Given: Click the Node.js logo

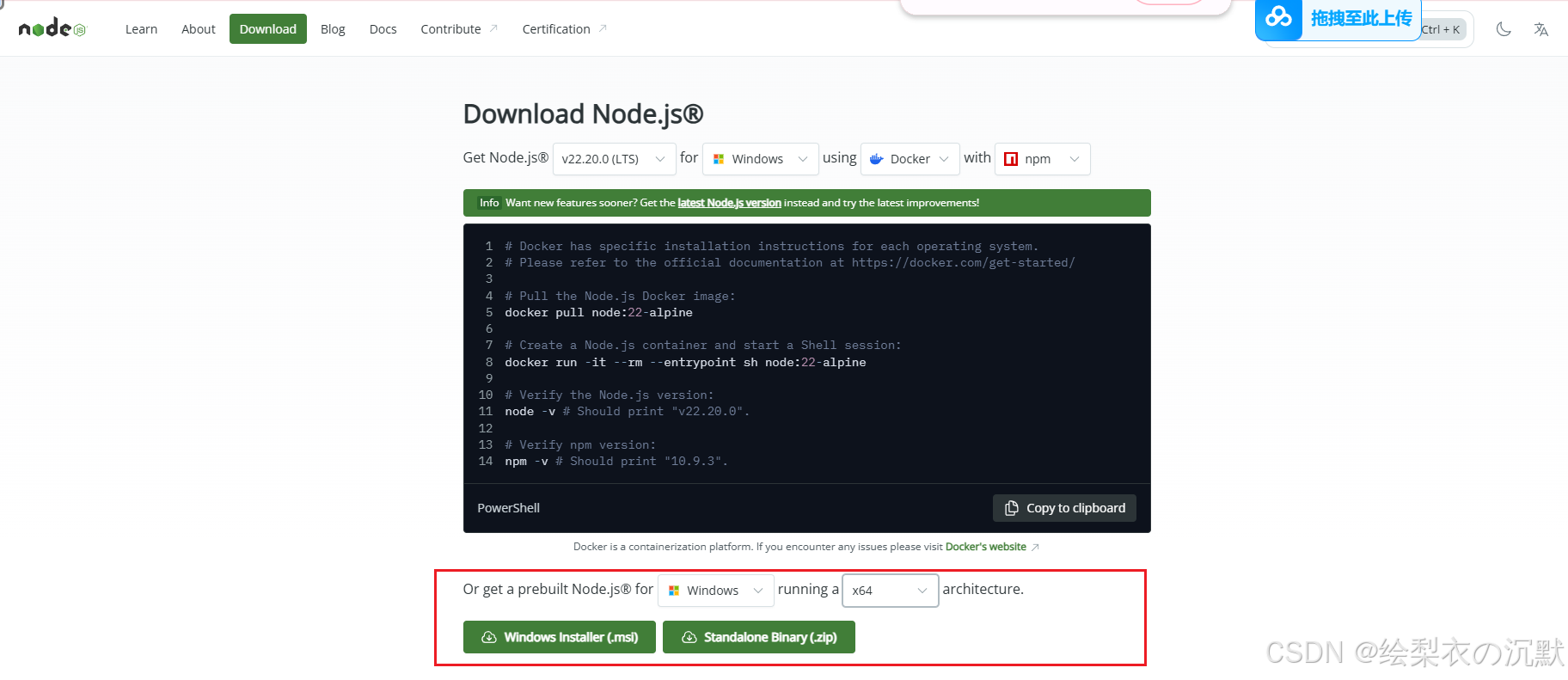Looking at the screenshot, I should 52,28.
